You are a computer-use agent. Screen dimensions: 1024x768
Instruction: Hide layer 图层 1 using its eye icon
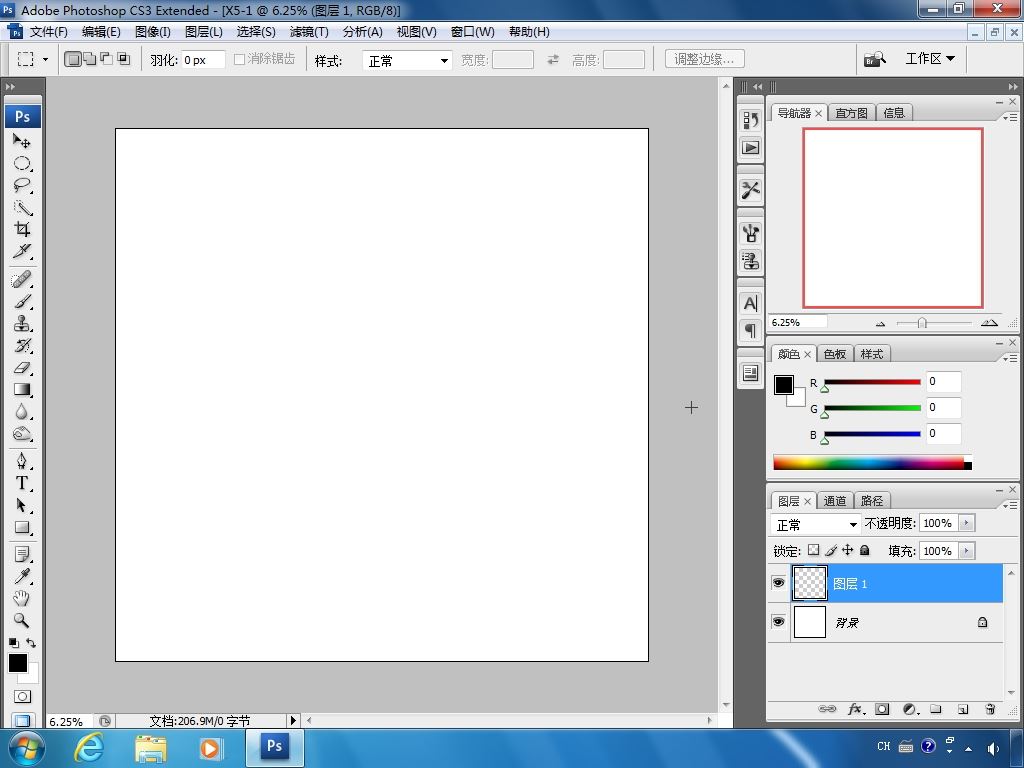pyautogui.click(x=778, y=583)
